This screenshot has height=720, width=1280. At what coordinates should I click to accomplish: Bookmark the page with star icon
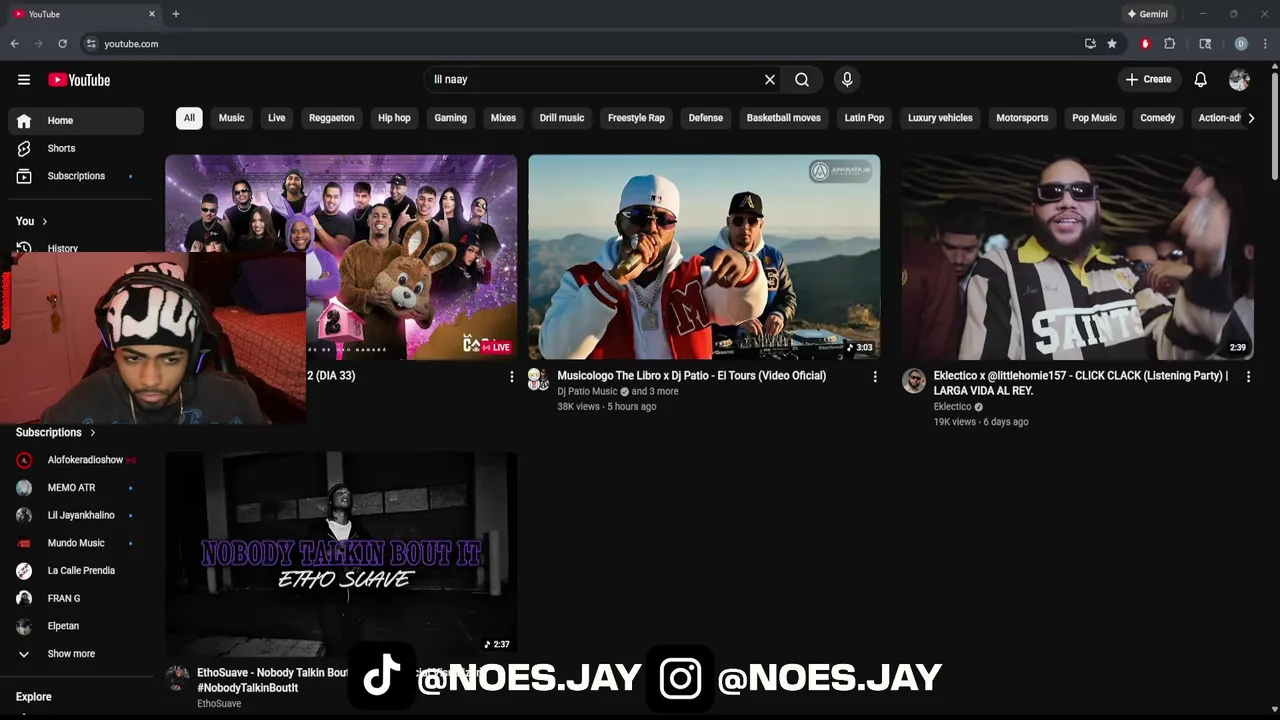coord(1112,44)
